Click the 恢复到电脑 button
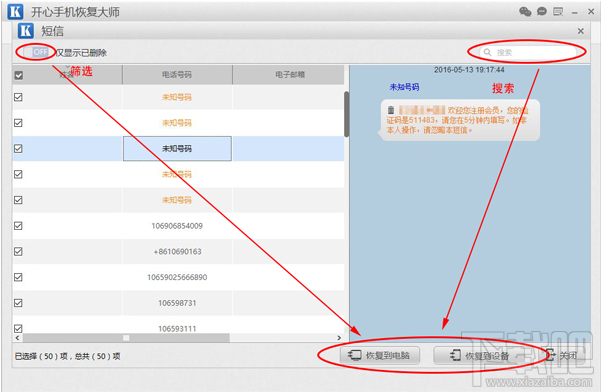The image size is (601, 392). point(380,355)
